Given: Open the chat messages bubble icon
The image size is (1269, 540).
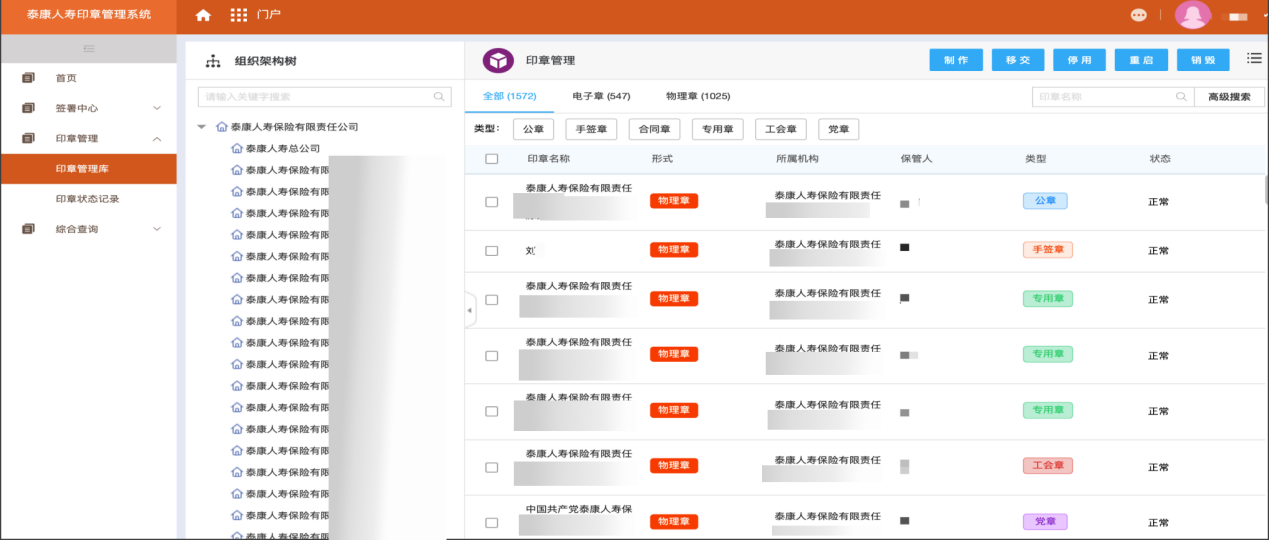Looking at the screenshot, I should point(1138,15).
